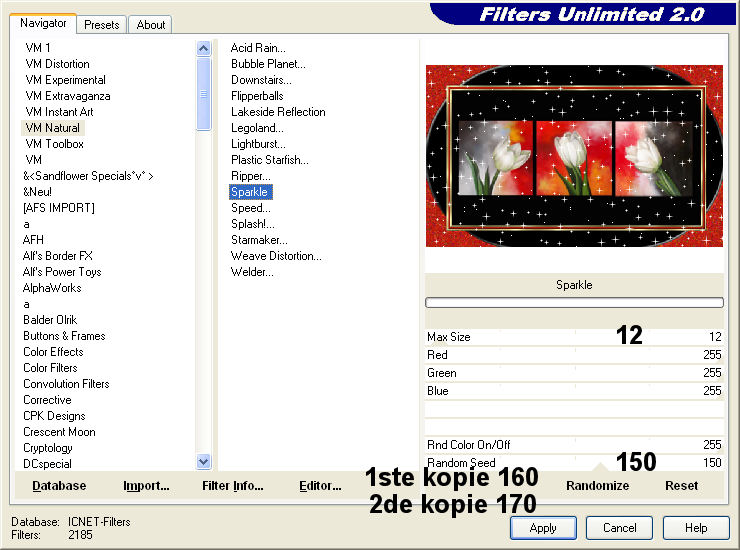Select &<Sandflower Specials°v° > category

coord(88,176)
